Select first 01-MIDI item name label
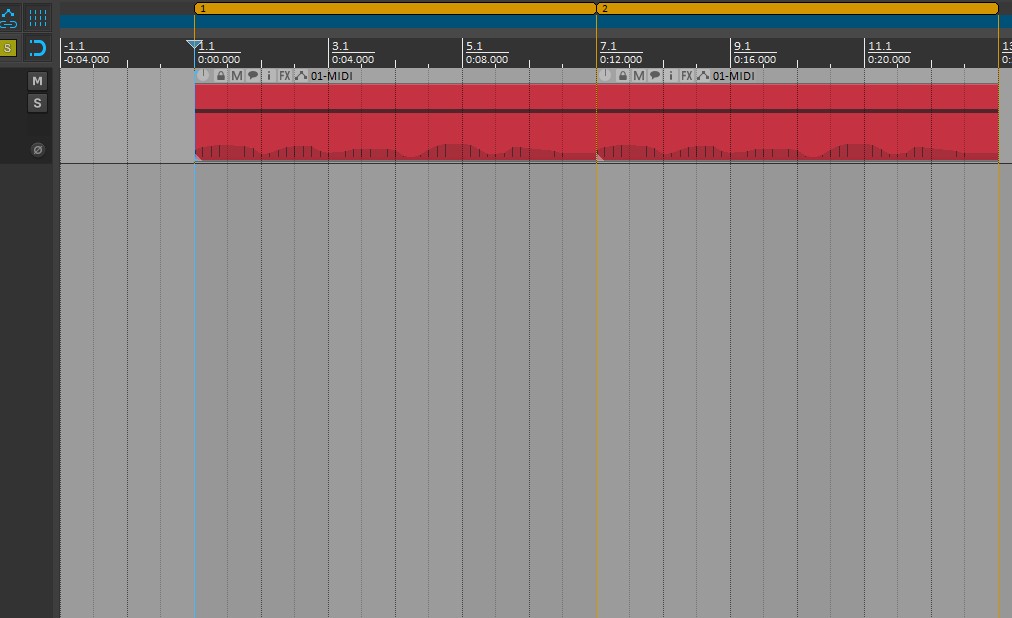This screenshot has height=618, width=1012. coord(331,75)
